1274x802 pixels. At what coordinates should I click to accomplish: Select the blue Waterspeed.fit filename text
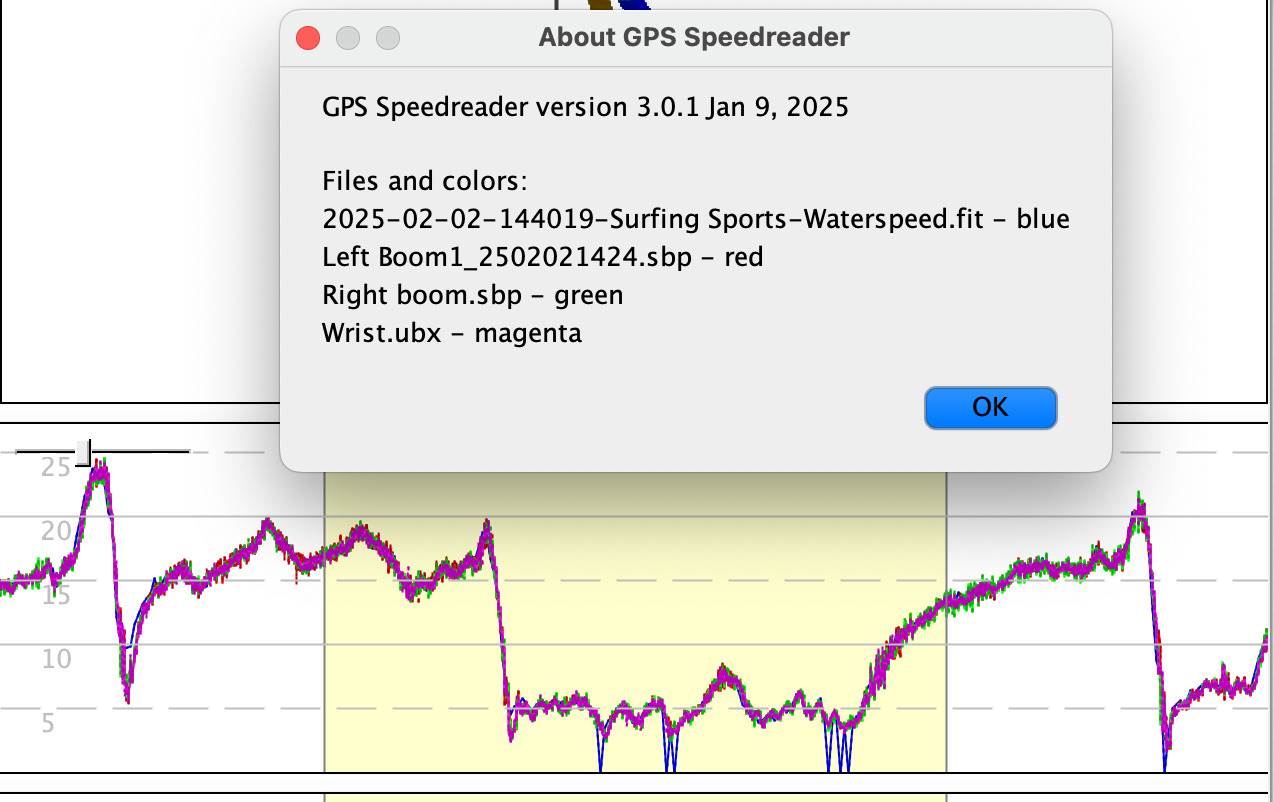697,218
